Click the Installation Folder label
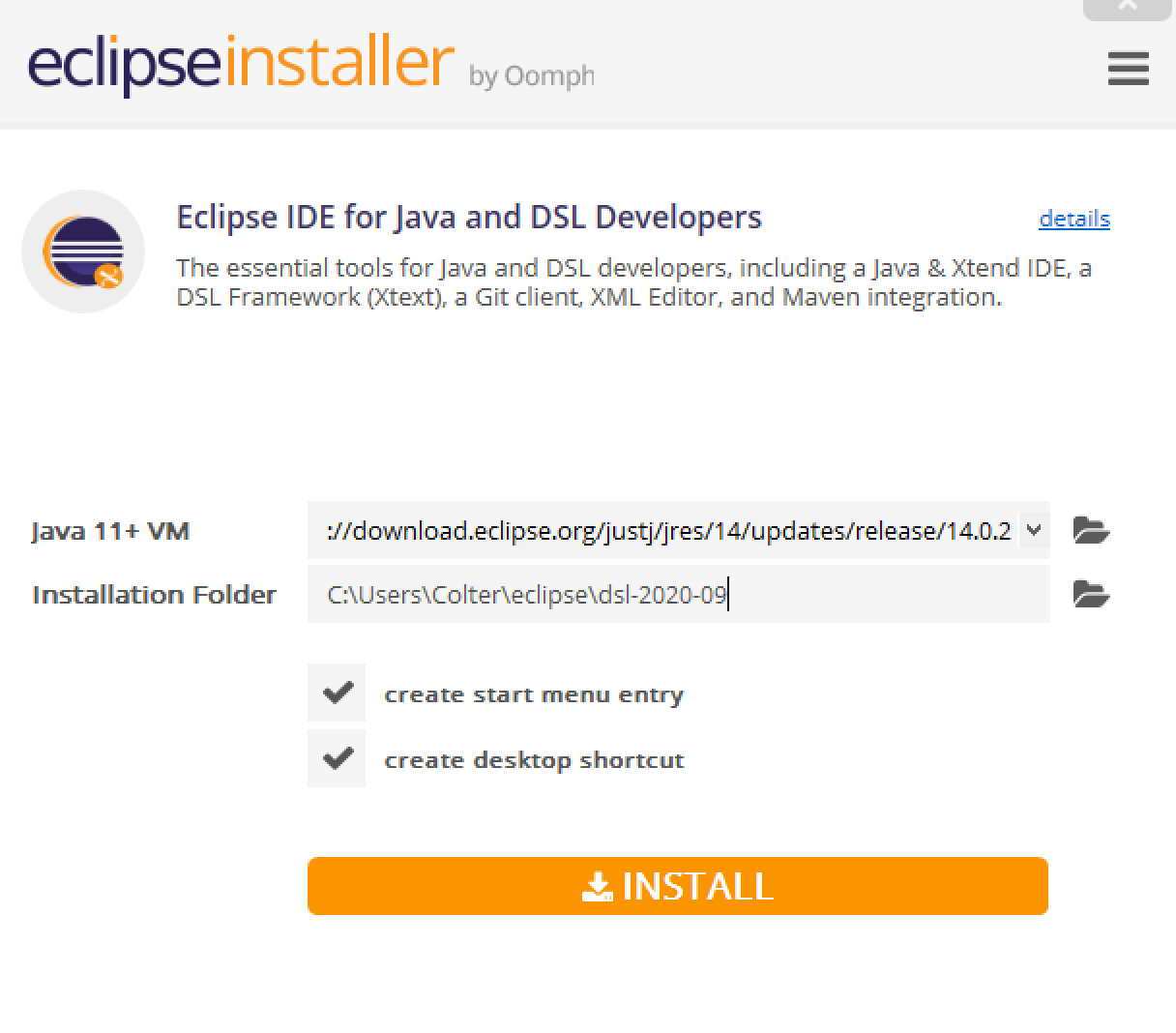 point(155,594)
